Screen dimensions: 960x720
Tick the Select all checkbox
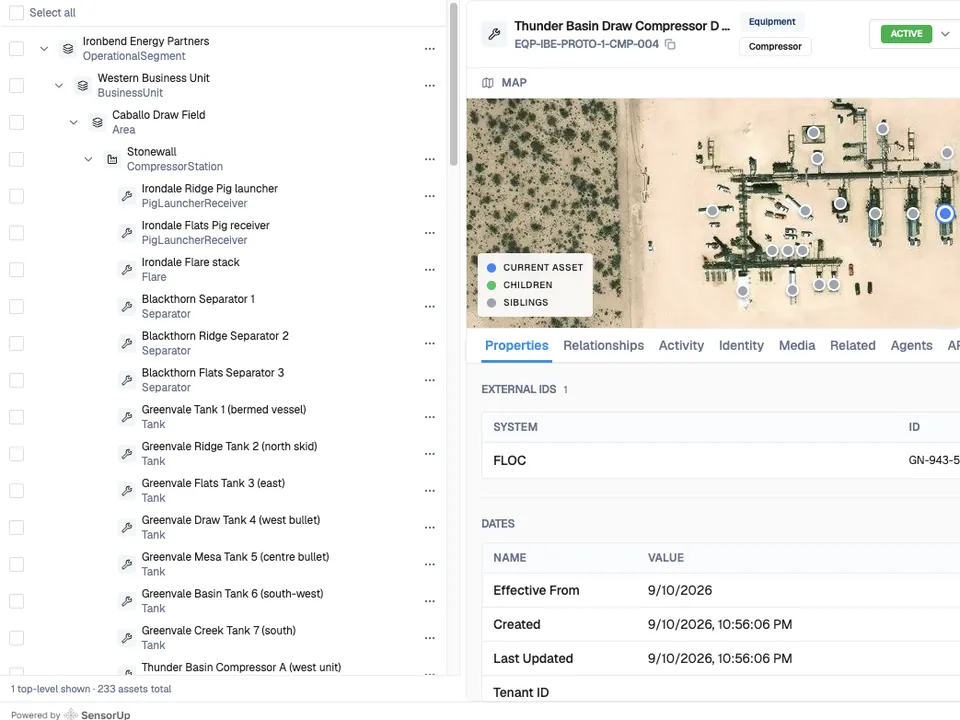(17, 12)
